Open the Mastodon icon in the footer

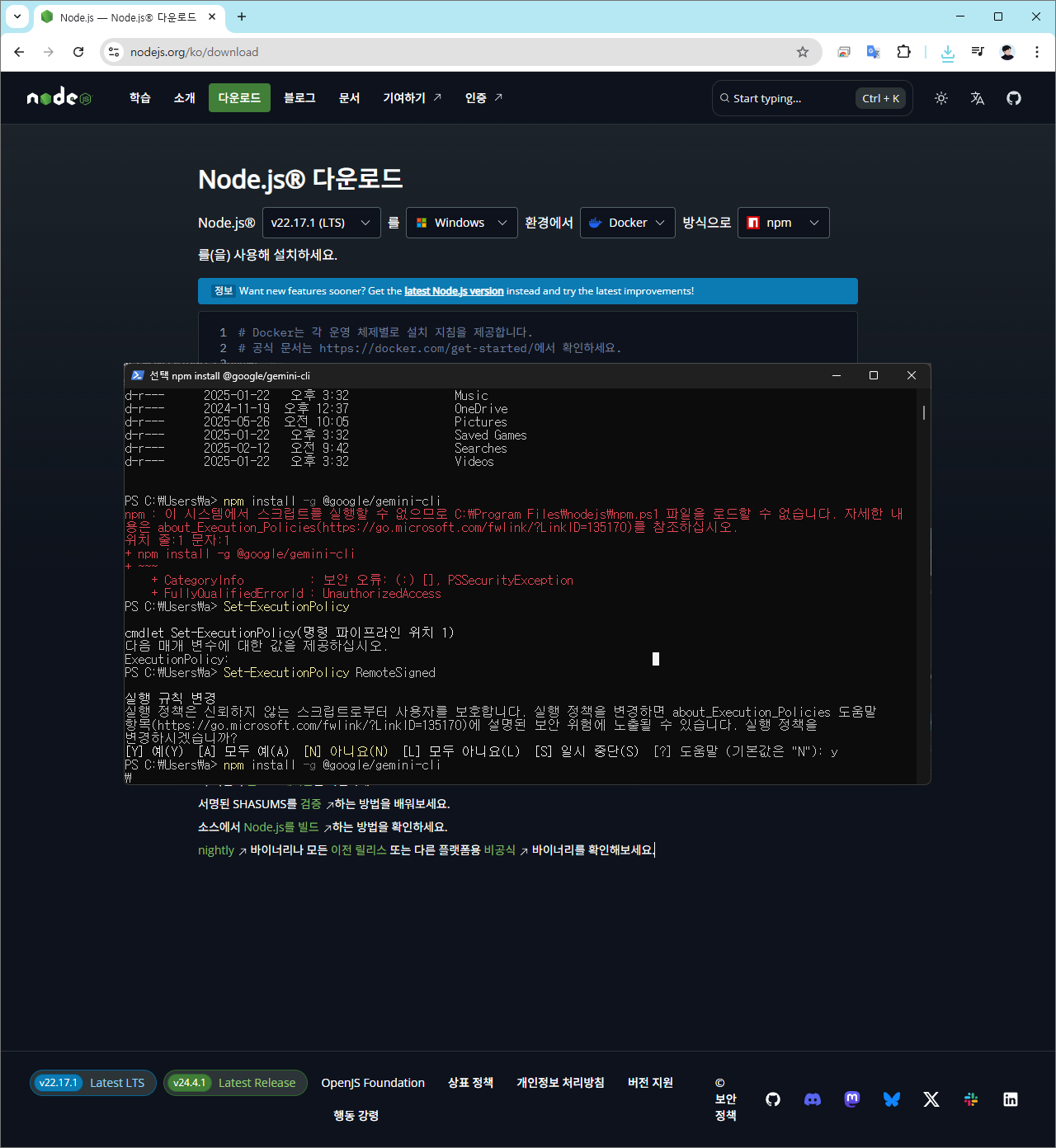pyautogui.click(x=852, y=1099)
